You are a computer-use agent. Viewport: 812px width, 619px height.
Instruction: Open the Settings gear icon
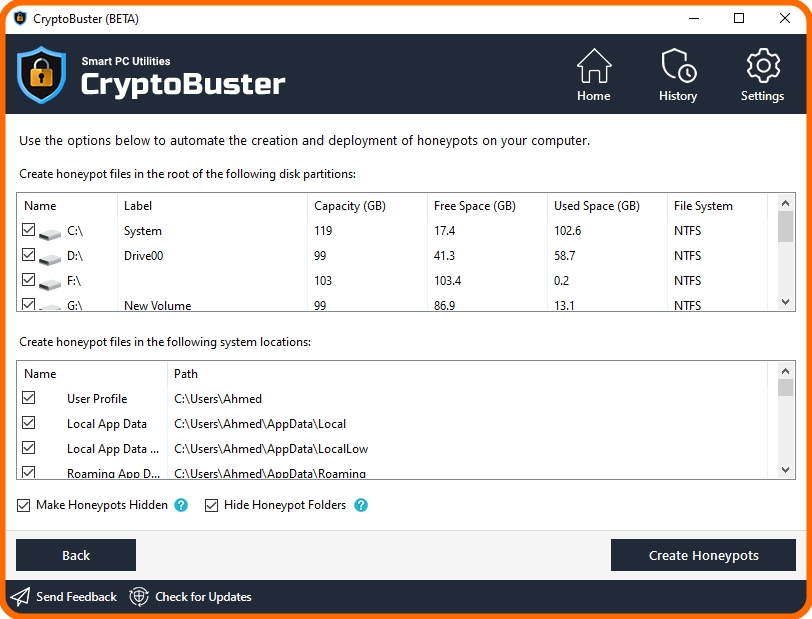(763, 66)
